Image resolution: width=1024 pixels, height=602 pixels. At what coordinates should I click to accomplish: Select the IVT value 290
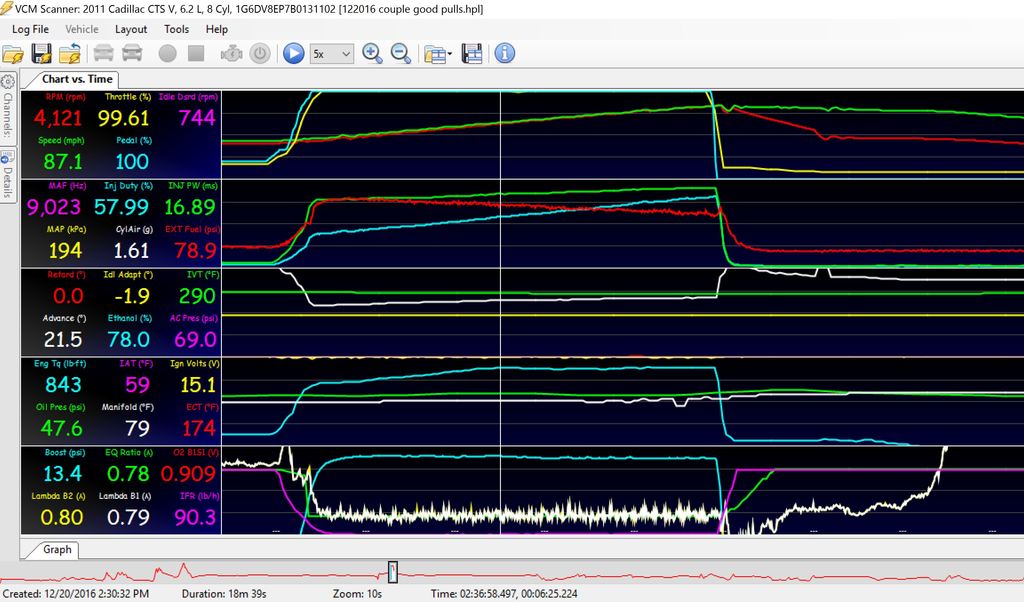point(197,296)
